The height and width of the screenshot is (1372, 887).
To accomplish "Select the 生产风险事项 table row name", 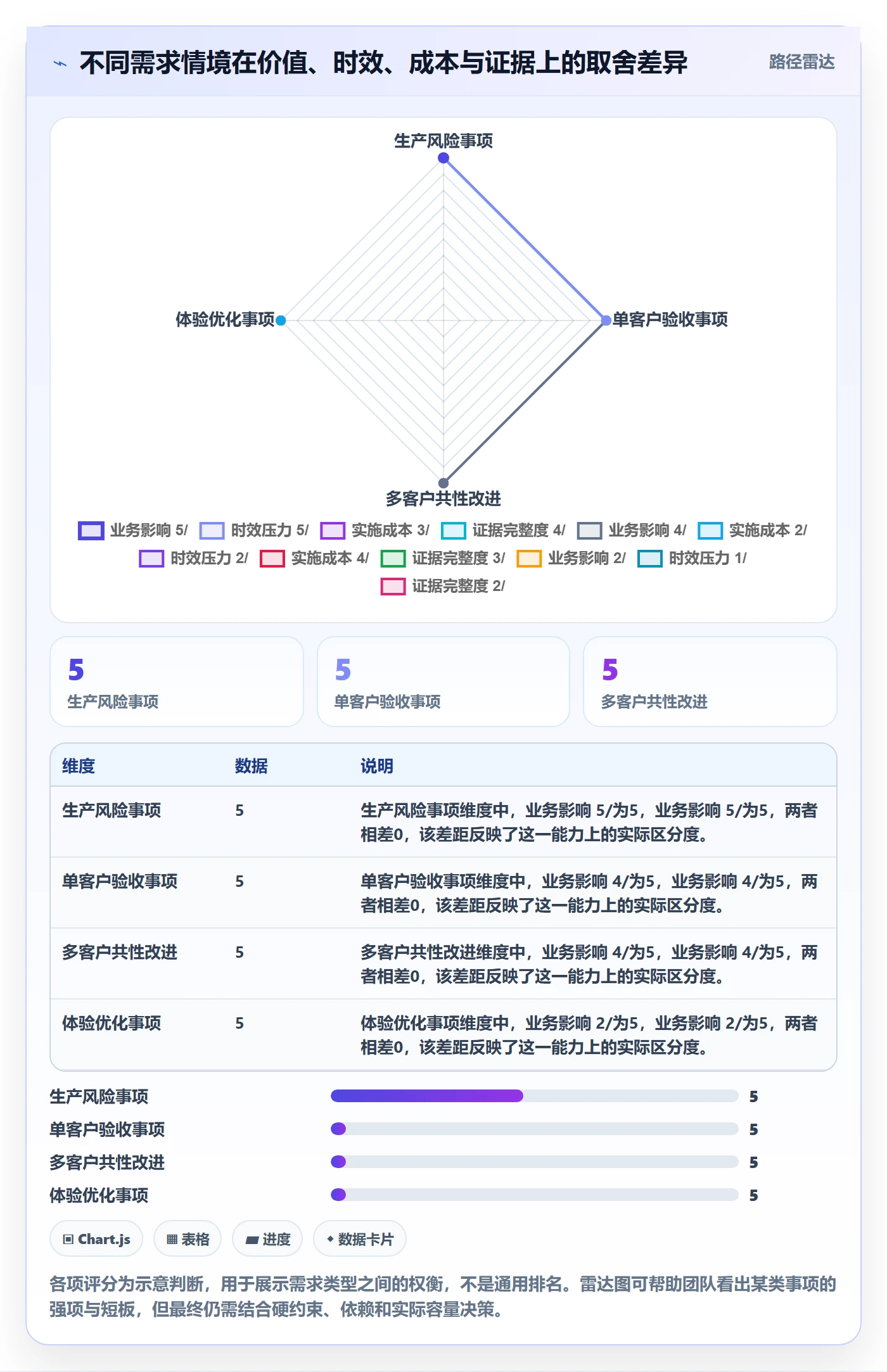I will [112, 810].
